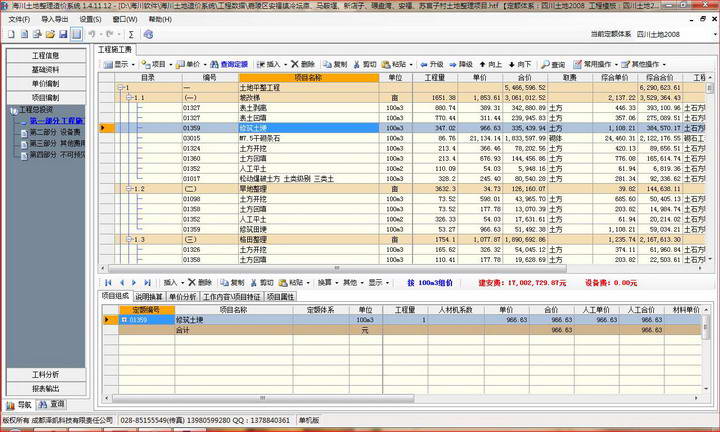This screenshot has height=432, width=720.
Task: Click the 剪切 scissors in upper toolbar
Action: click(365, 64)
